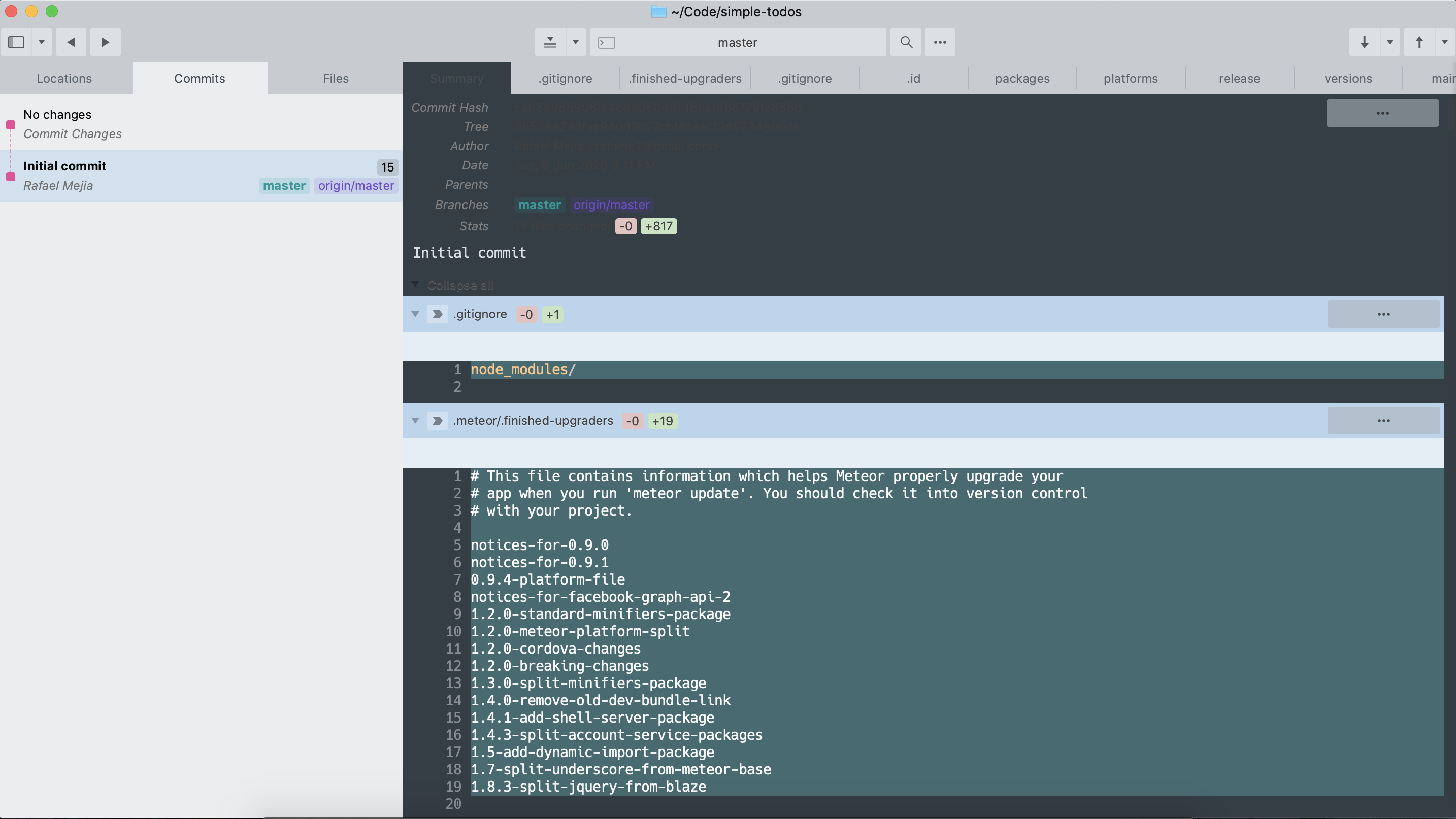Go back with the left arrow
The image size is (1456, 819).
(x=71, y=42)
